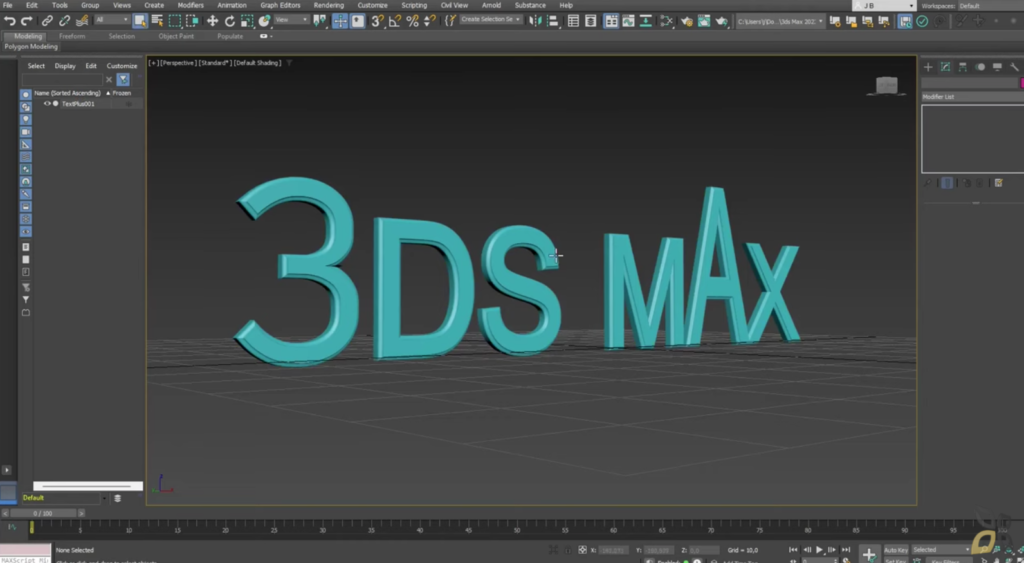This screenshot has width=1024, height=563.
Task: Open the Modifier List dropdown
Action: (x=972, y=97)
